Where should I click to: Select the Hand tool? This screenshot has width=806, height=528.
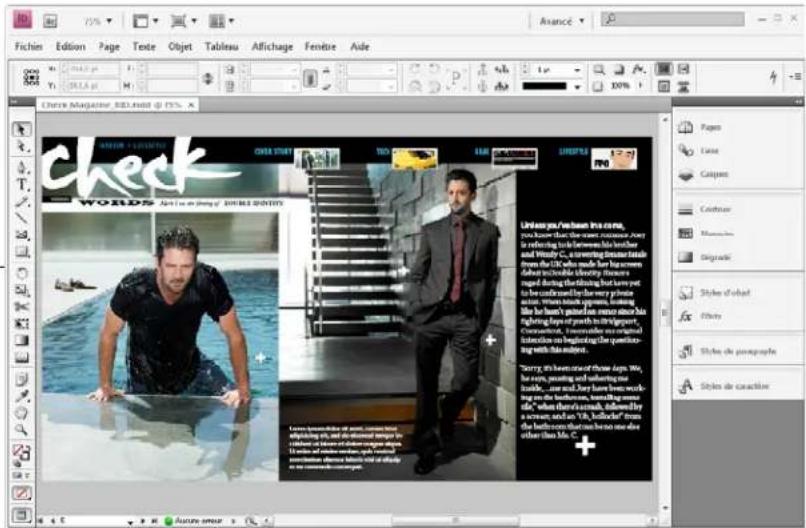pyautogui.click(x=22, y=413)
